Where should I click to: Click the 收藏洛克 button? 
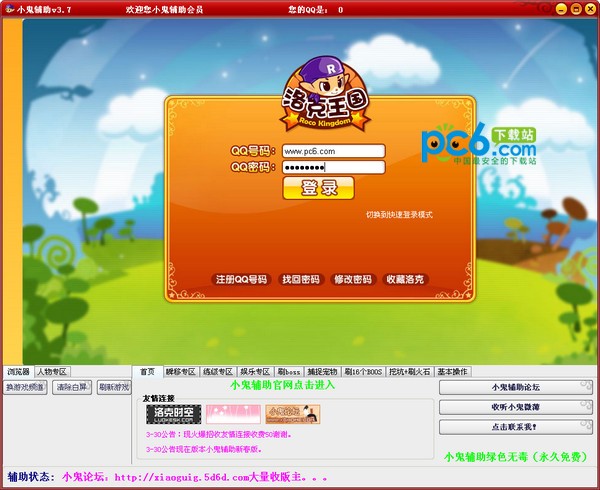coord(405,279)
